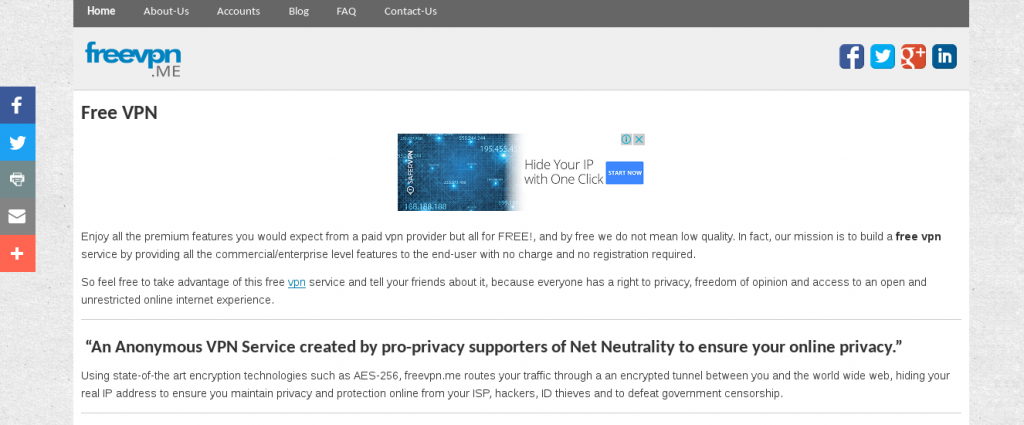Screen dimensions: 1024x425
Task: Close the SaferVPN advertisement
Action: click(638, 140)
